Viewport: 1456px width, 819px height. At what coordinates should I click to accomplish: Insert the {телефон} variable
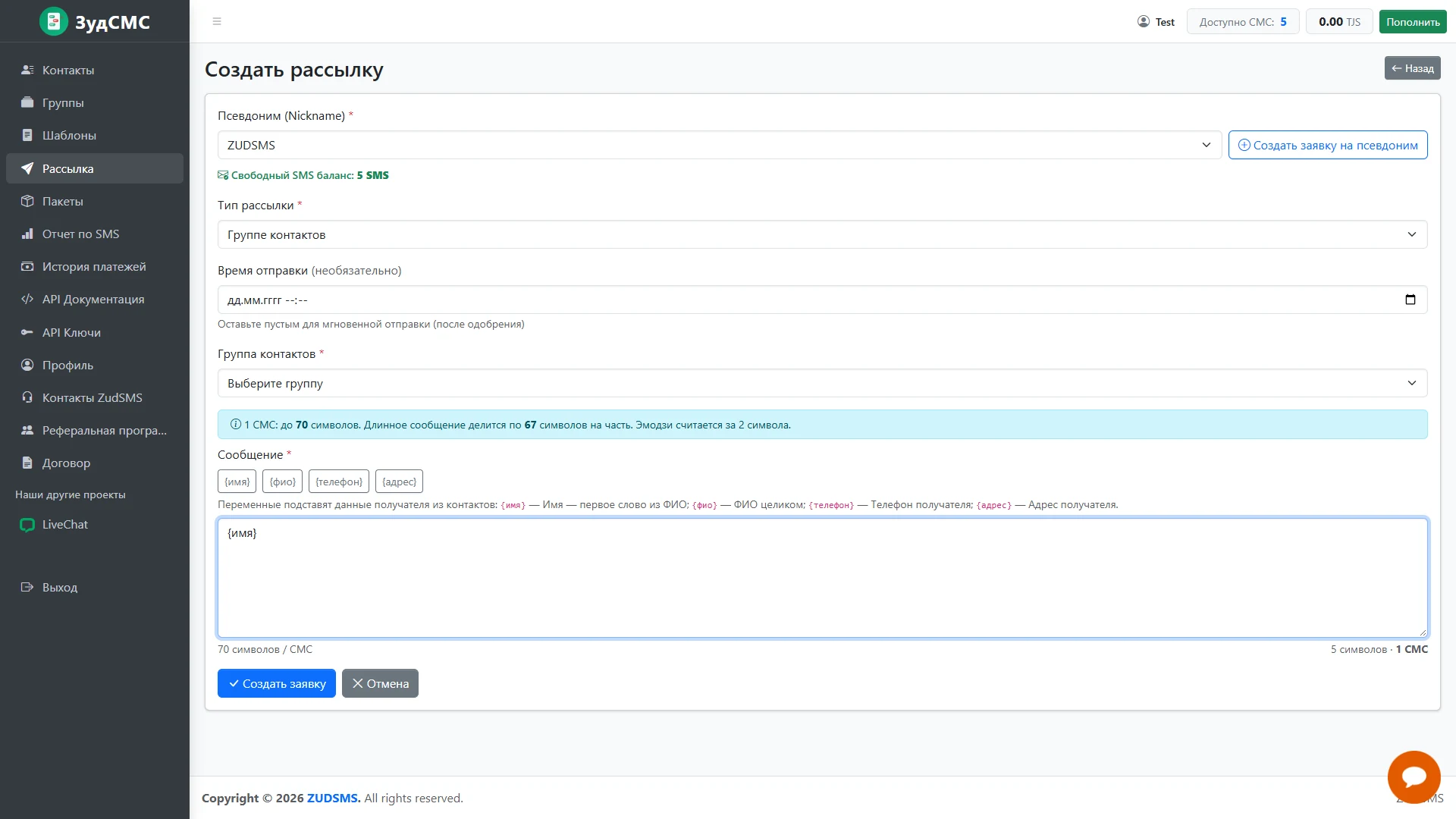339,482
